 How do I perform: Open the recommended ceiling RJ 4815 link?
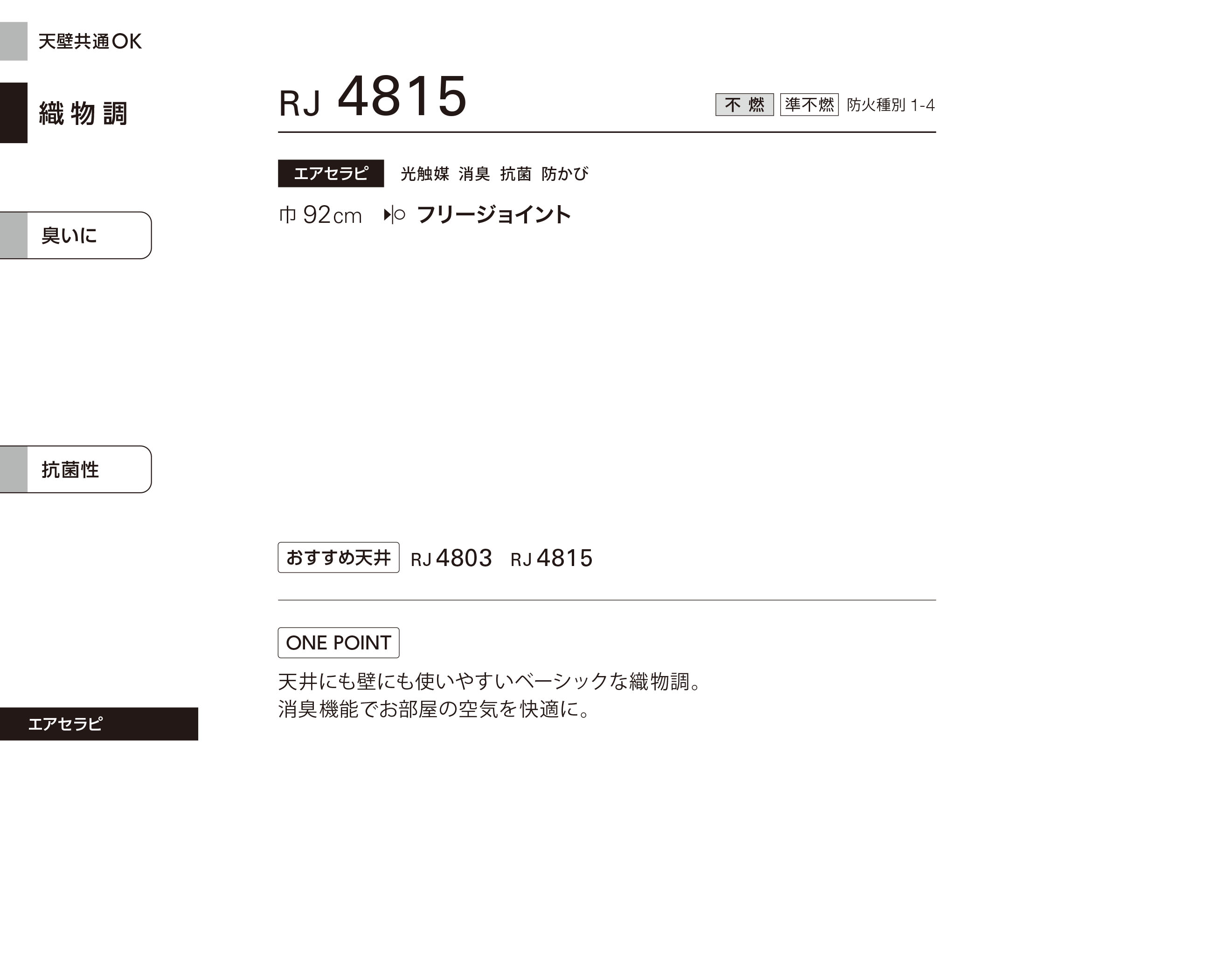(x=551, y=558)
